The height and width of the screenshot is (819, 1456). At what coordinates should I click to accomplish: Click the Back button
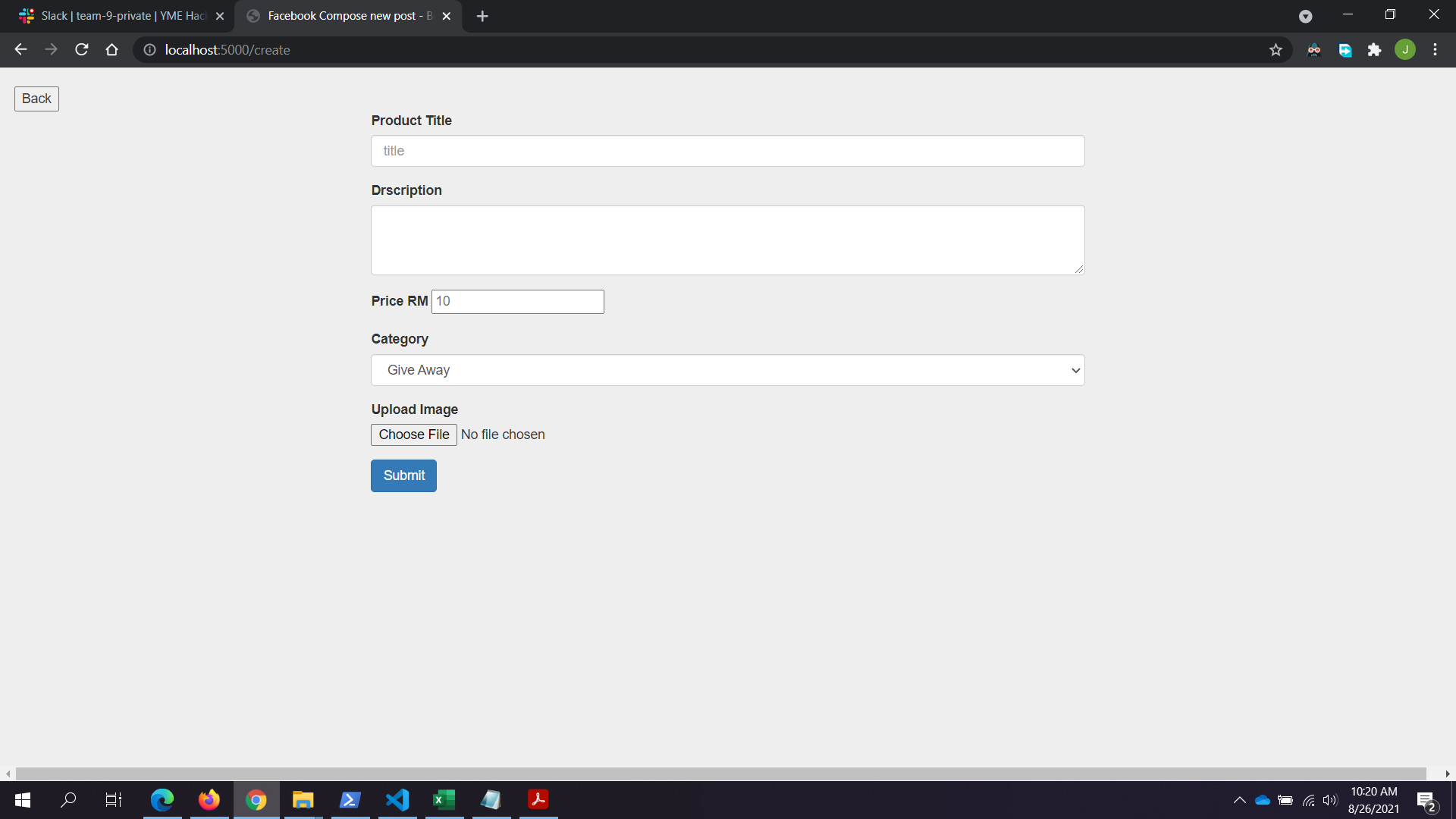tap(36, 99)
